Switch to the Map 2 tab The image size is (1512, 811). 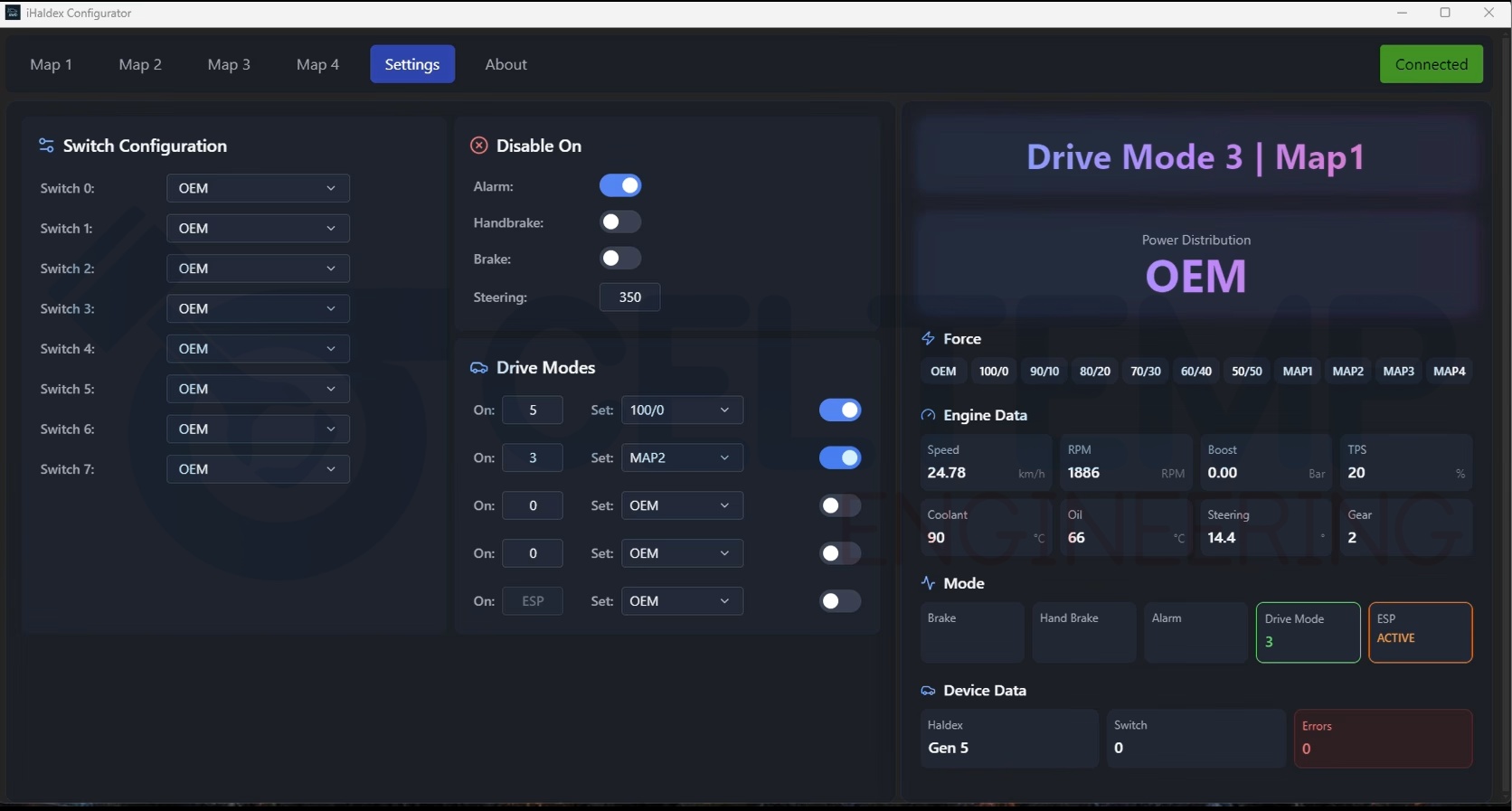[x=140, y=64]
